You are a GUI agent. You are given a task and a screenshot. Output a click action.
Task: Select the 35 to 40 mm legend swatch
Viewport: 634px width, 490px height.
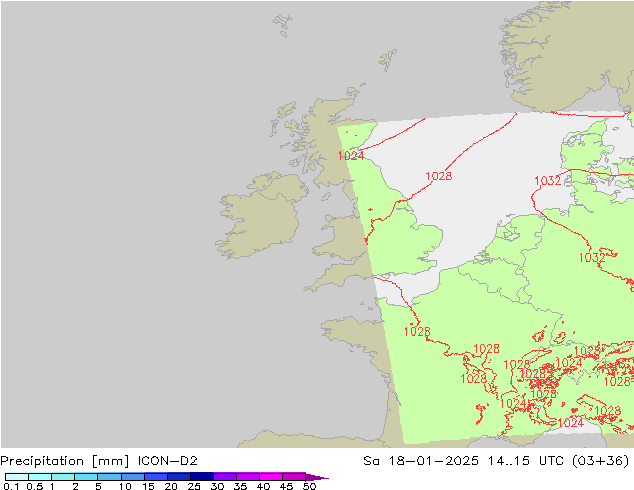point(248,477)
